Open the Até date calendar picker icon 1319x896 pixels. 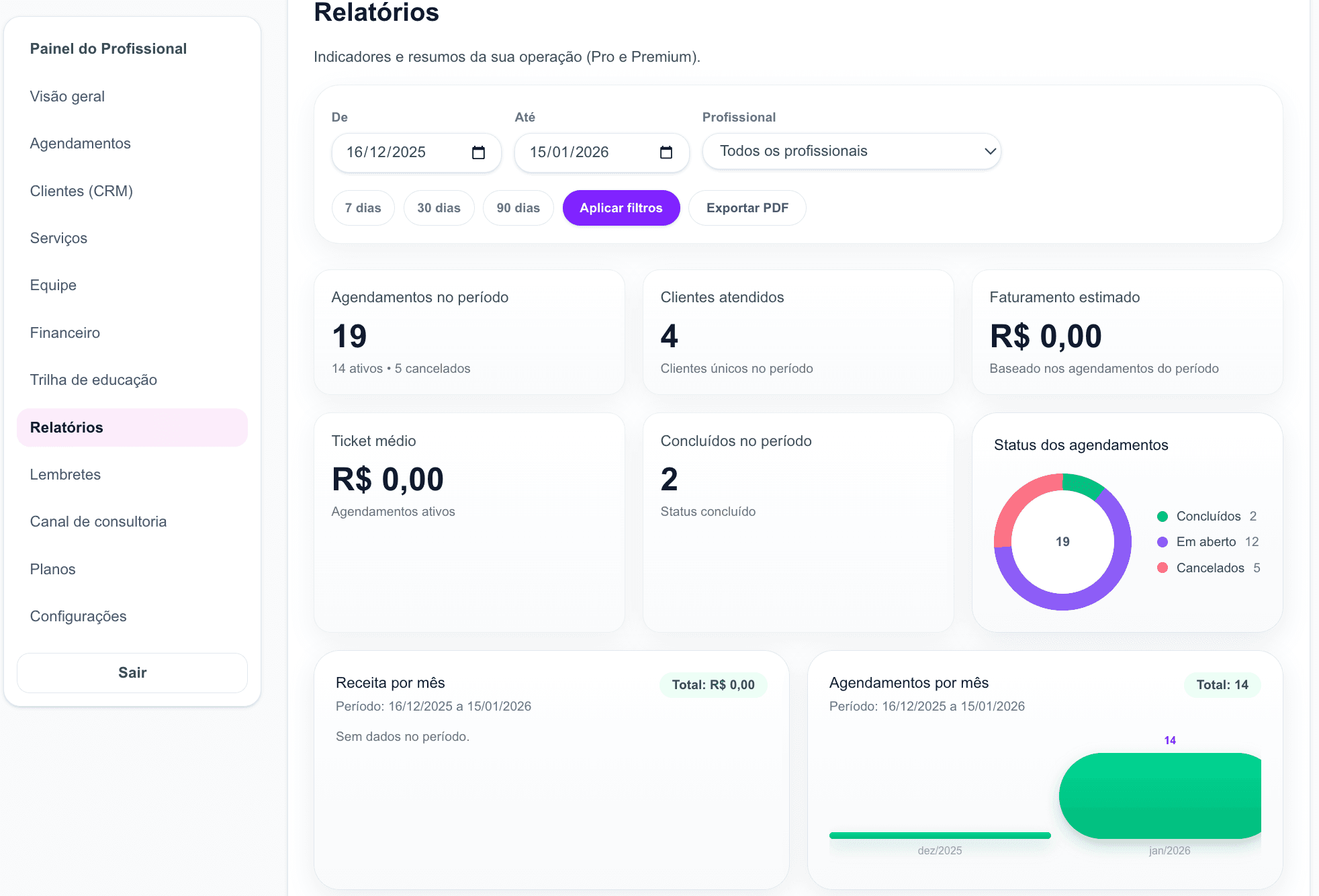(x=666, y=152)
